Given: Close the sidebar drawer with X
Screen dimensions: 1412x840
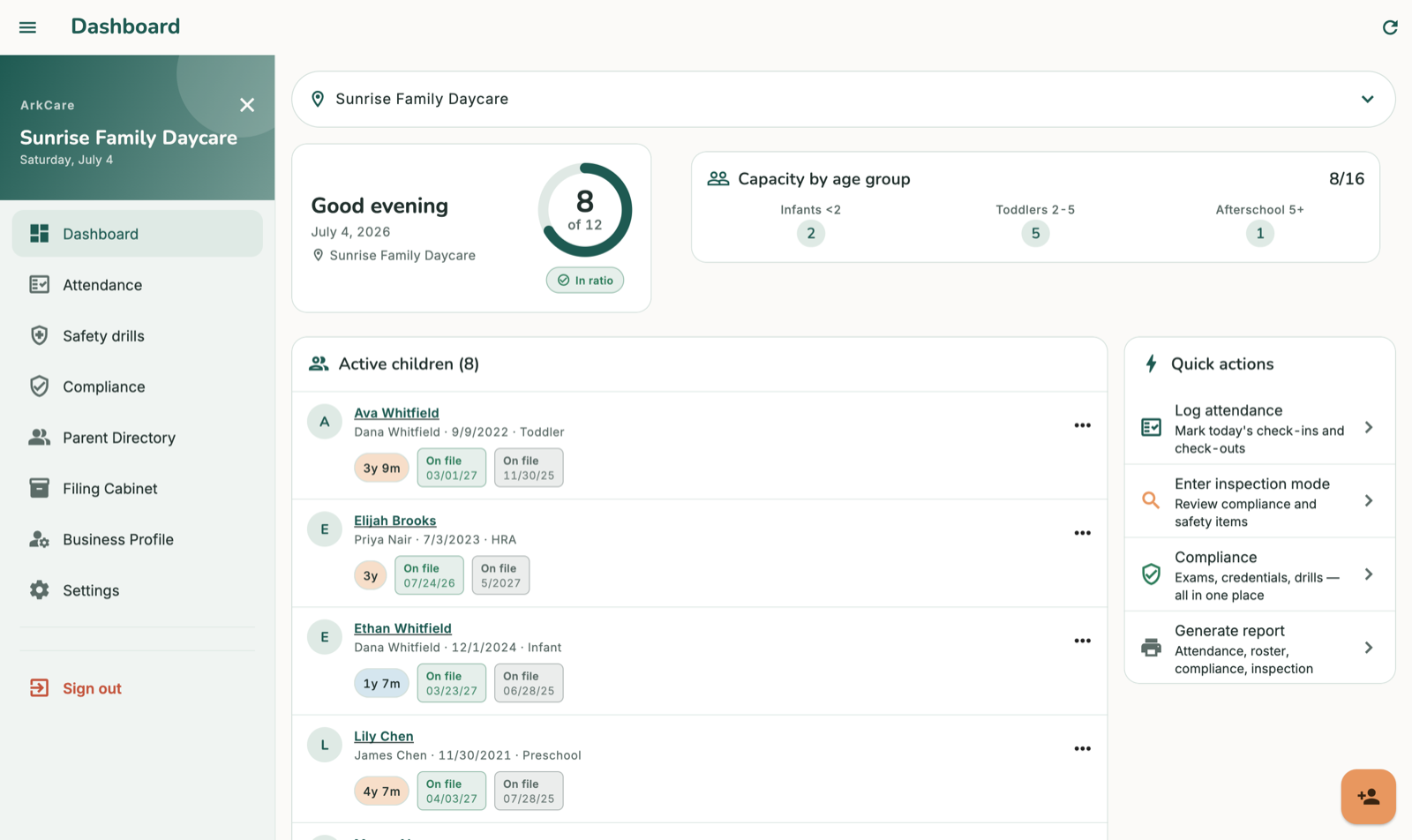Looking at the screenshot, I should tap(247, 105).
